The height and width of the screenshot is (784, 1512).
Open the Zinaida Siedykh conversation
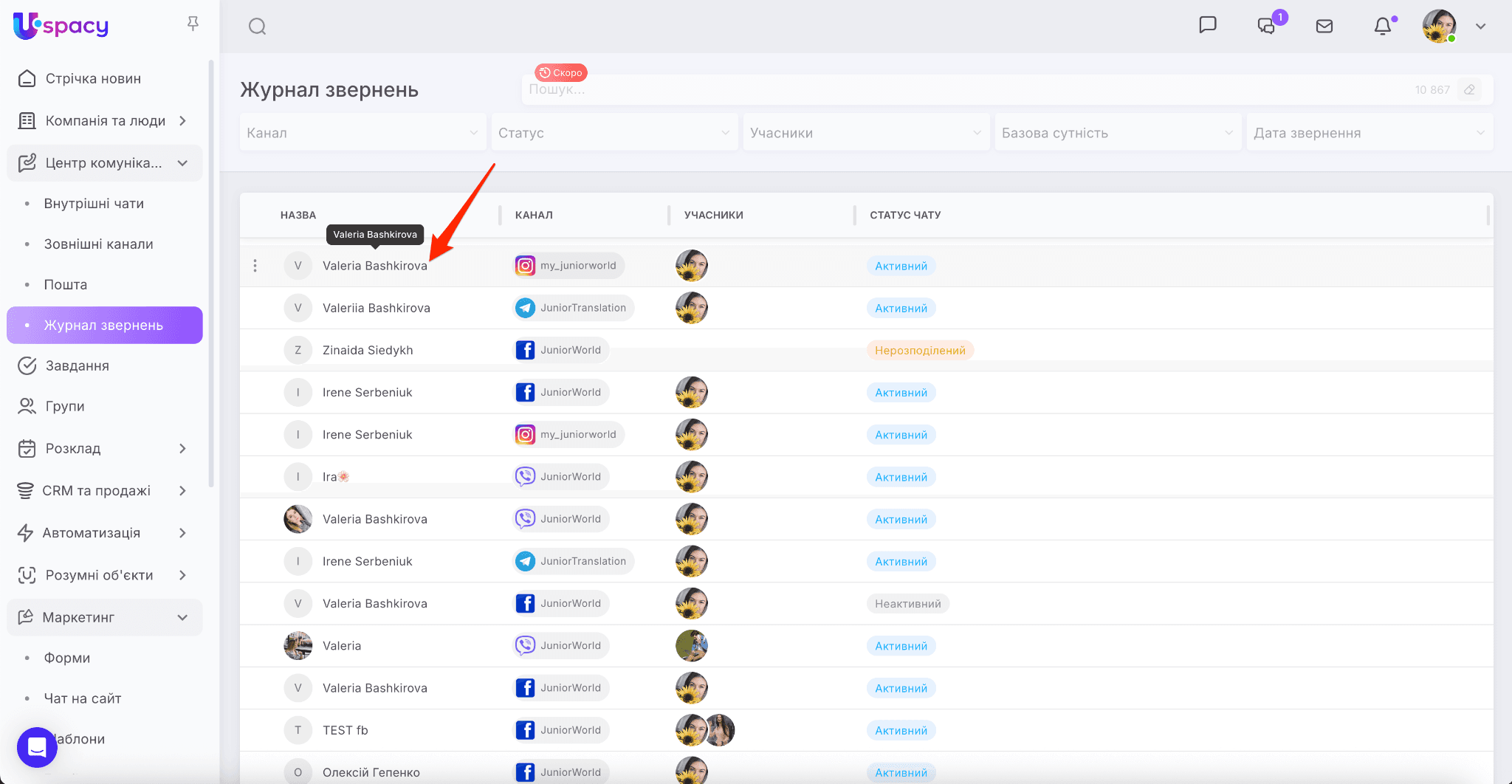pos(368,350)
